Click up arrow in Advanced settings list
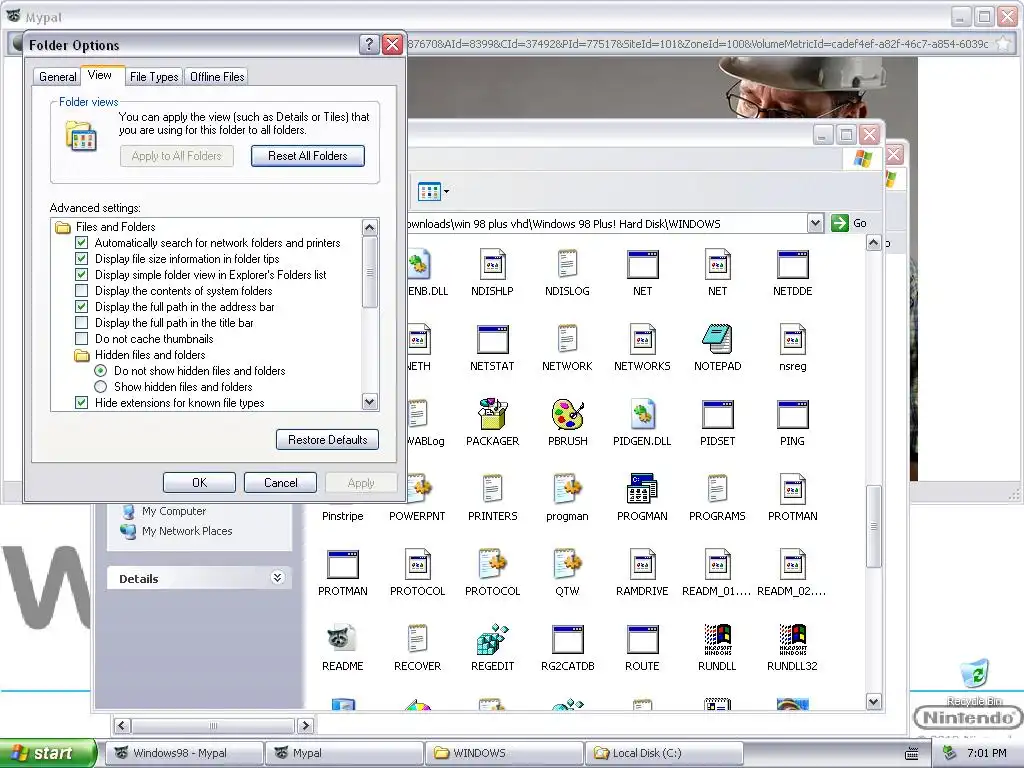Screen dimensions: 1024x768 point(370,227)
